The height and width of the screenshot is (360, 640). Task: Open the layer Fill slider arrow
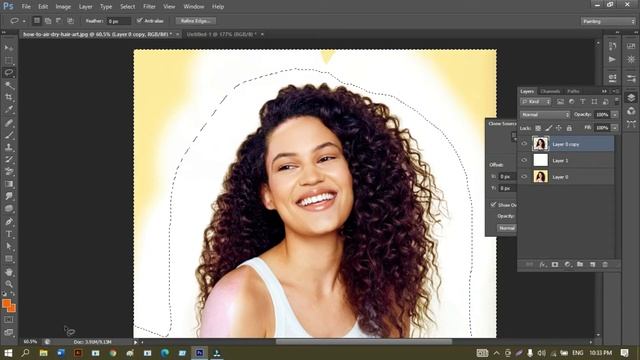click(x=614, y=128)
